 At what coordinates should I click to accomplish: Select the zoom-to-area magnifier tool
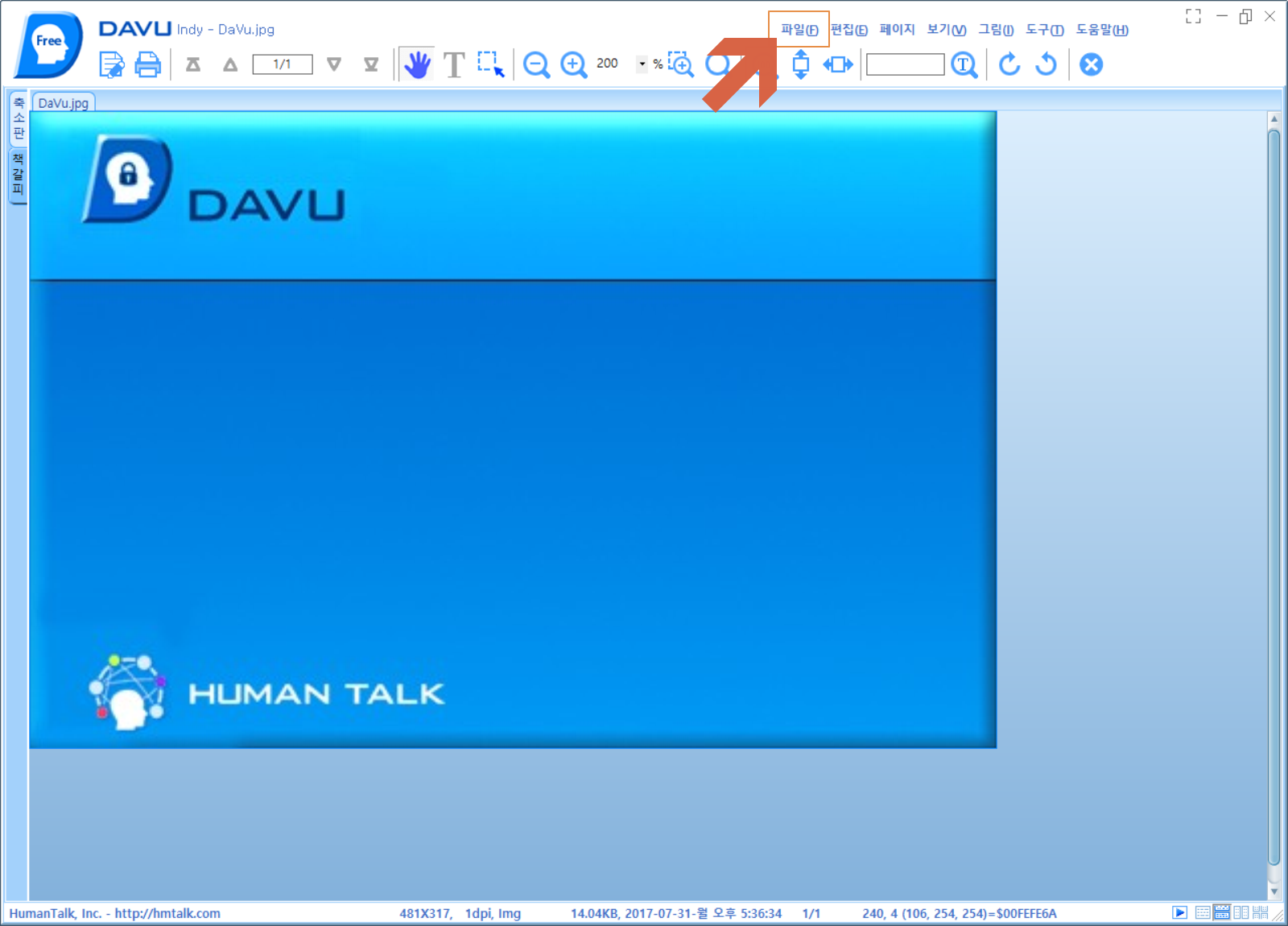pyautogui.click(x=681, y=64)
